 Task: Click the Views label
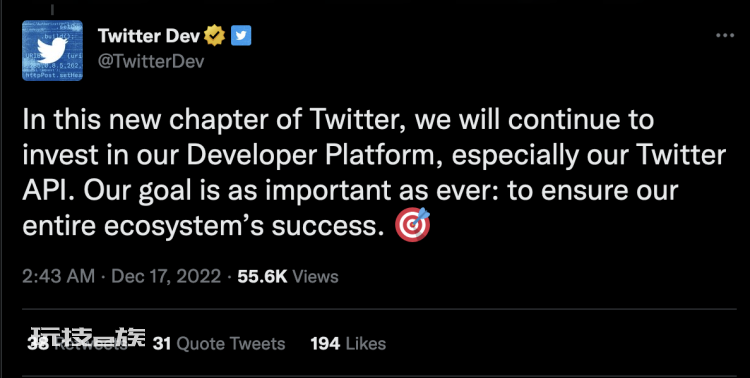coord(315,277)
